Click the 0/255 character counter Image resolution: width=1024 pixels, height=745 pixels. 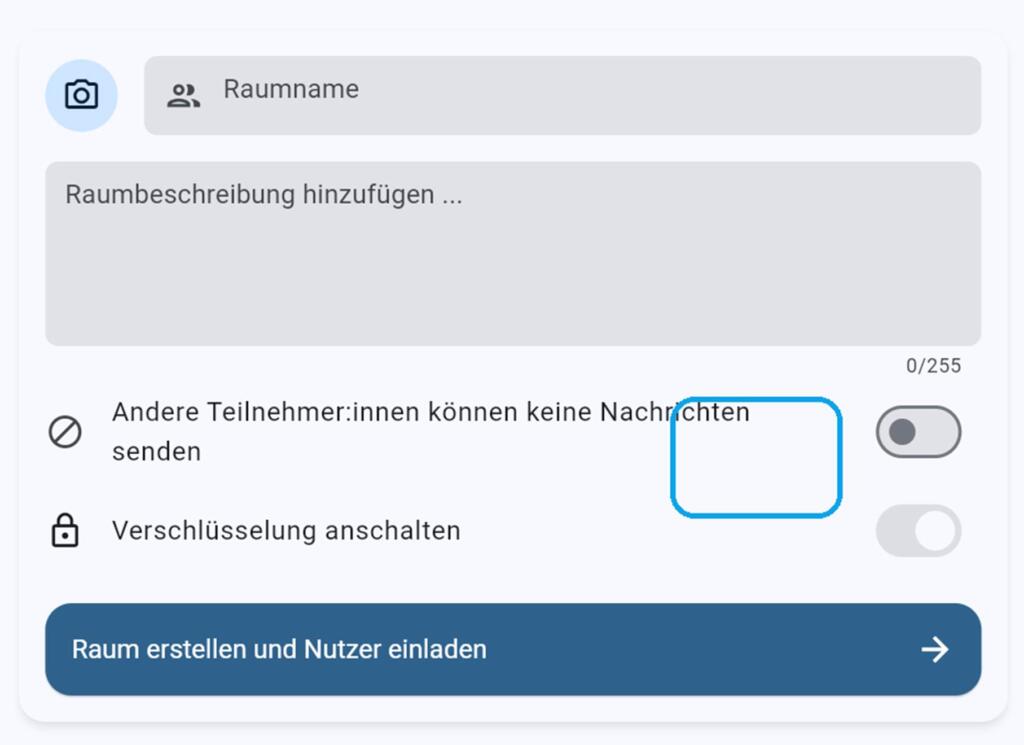(933, 366)
